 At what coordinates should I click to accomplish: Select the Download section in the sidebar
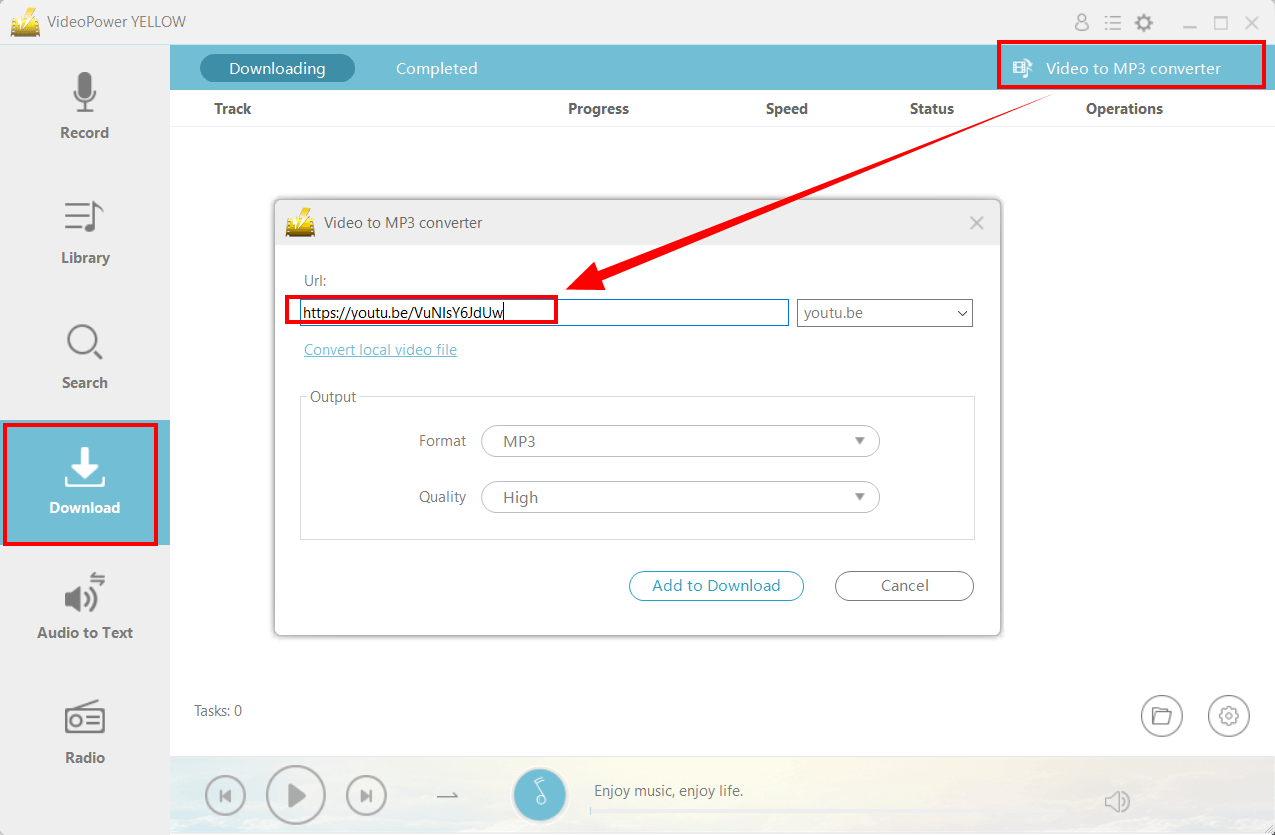84,483
